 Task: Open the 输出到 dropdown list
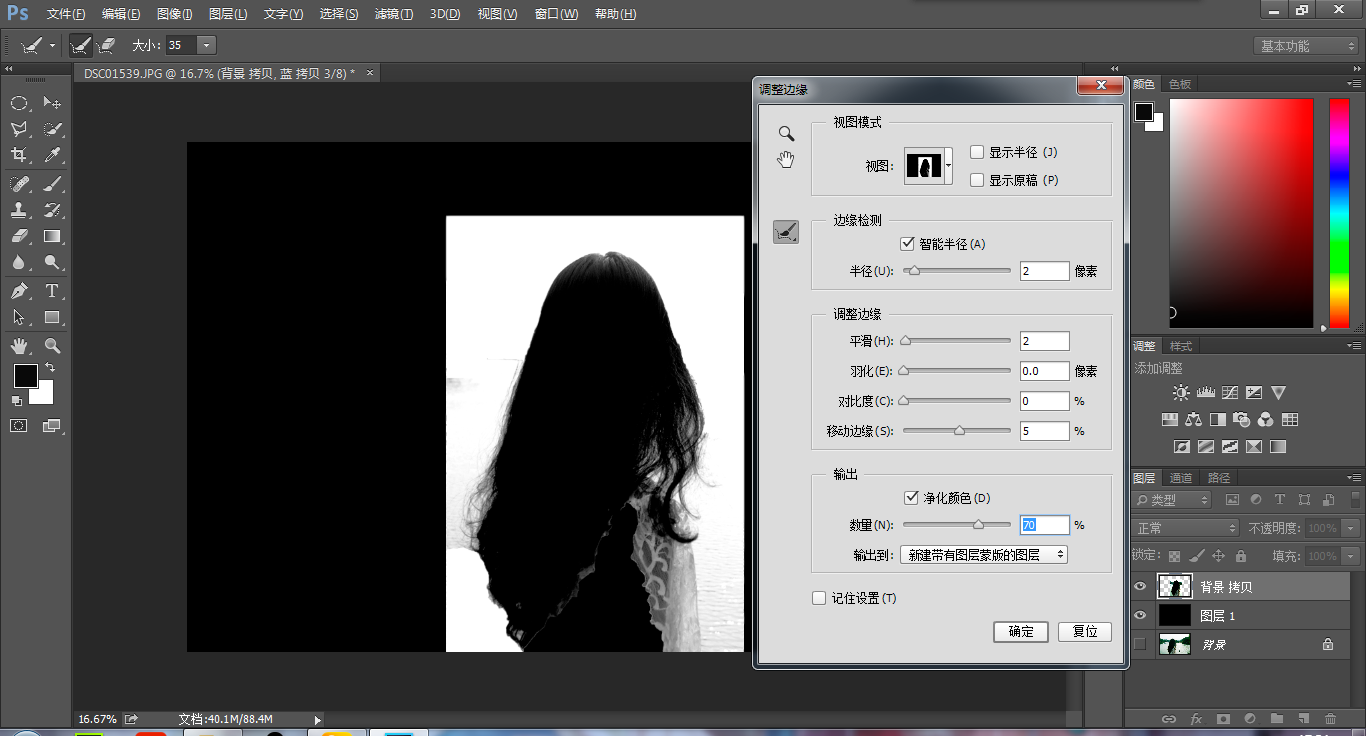[x=984, y=554]
